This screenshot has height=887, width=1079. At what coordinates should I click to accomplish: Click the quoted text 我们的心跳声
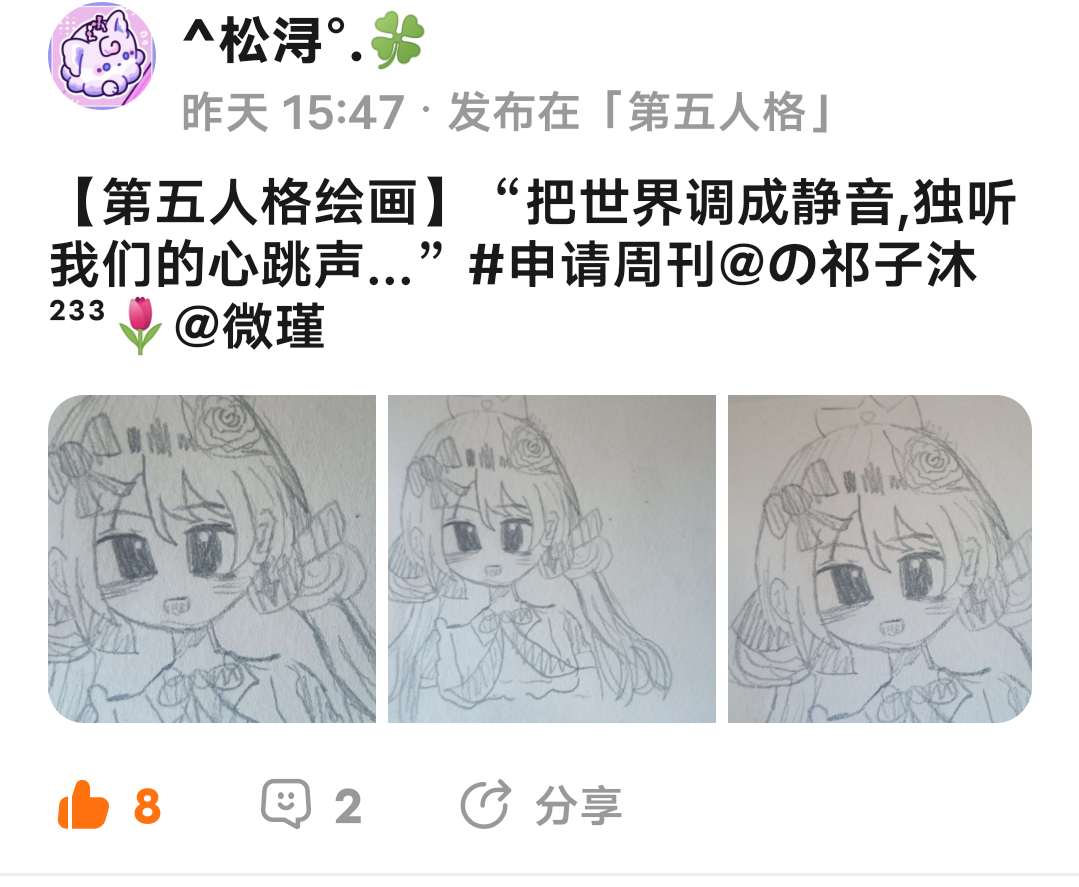click(x=206, y=265)
